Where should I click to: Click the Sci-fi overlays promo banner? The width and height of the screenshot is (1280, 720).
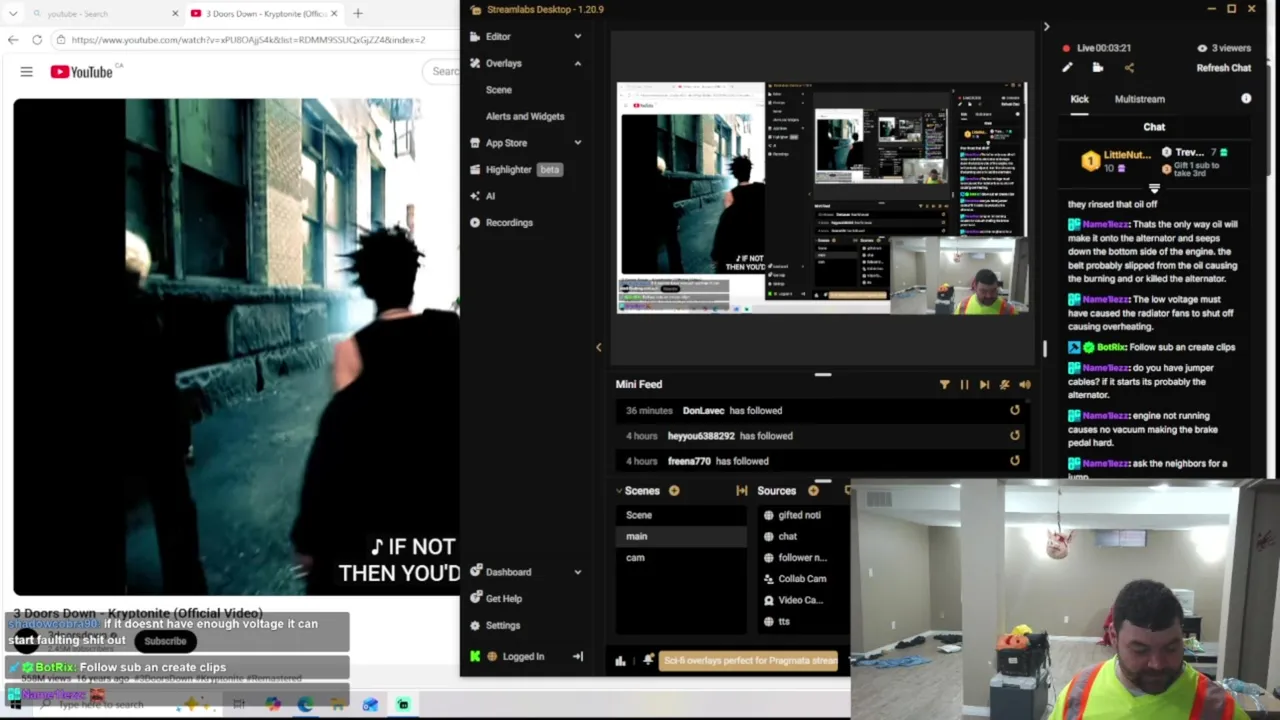(750, 660)
